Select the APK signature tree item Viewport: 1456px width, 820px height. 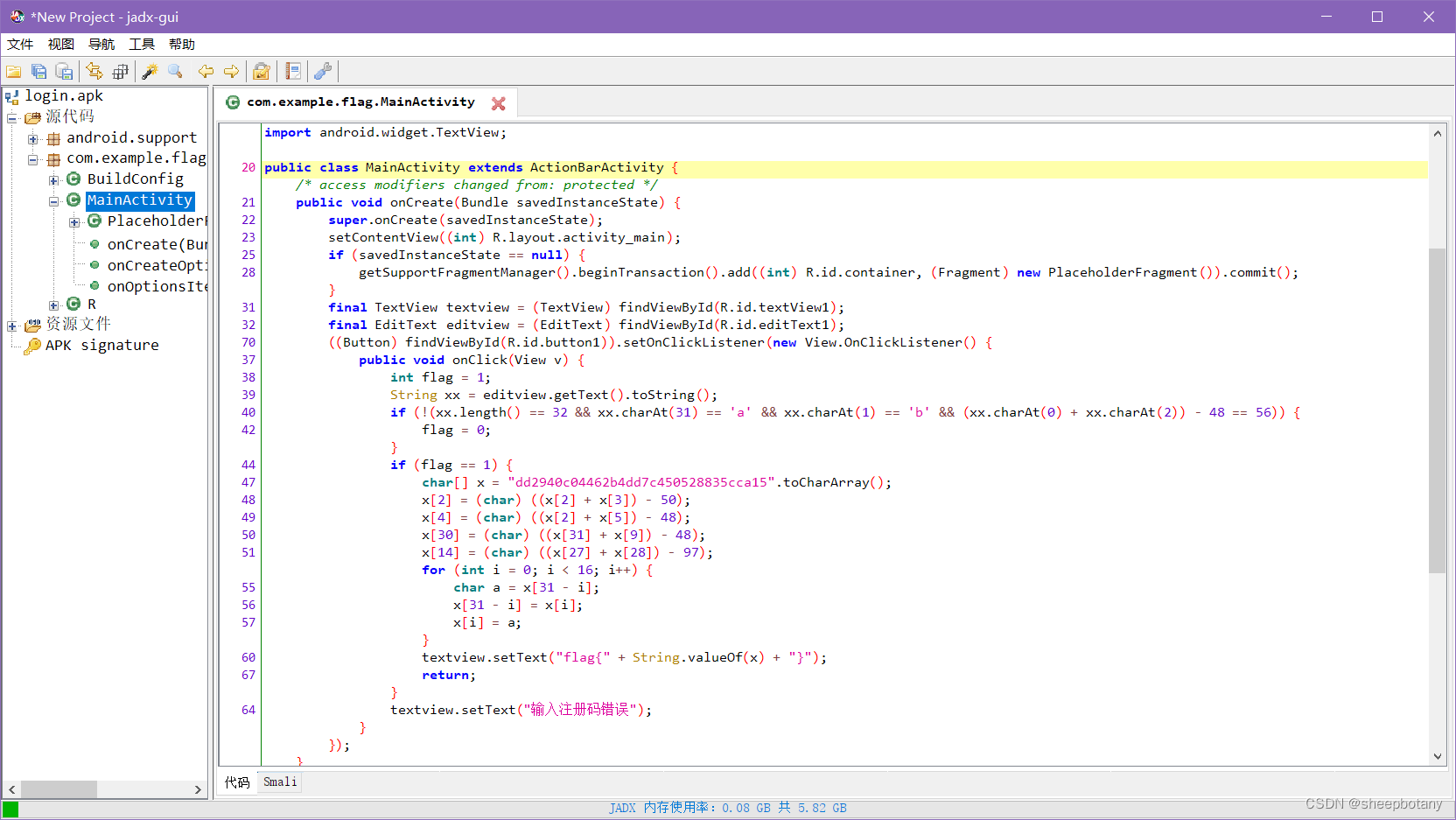[101, 346]
